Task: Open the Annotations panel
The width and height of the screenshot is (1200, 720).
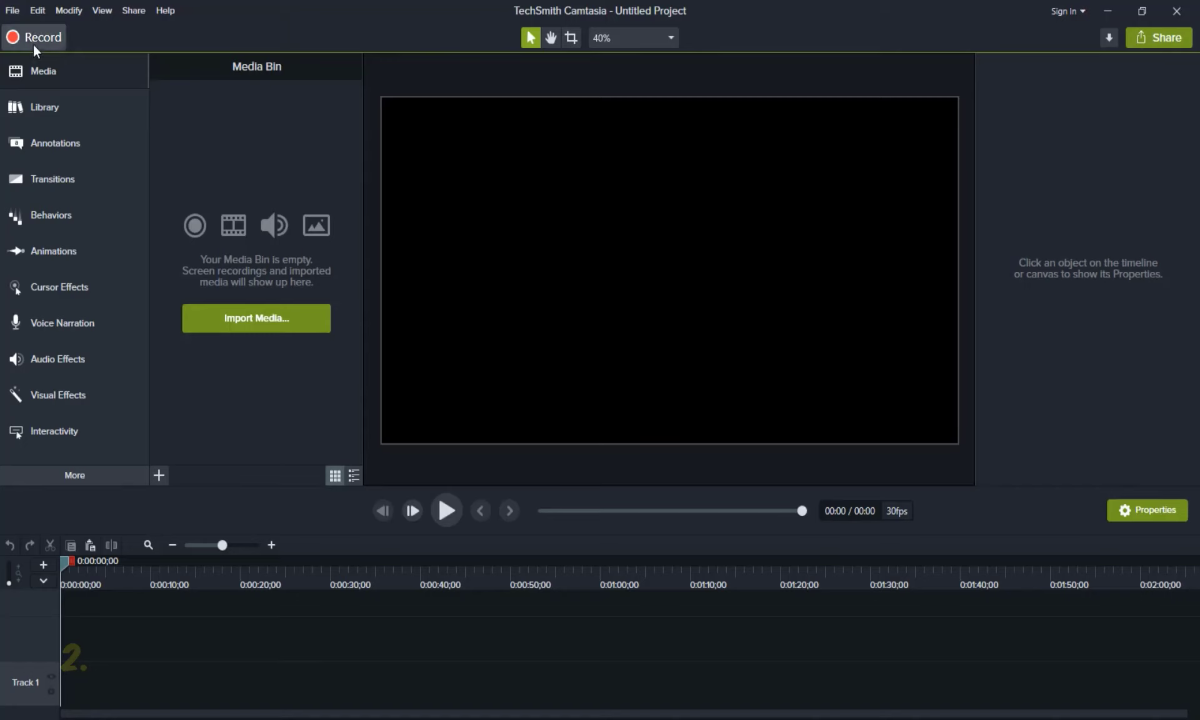Action: coord(55,143)
